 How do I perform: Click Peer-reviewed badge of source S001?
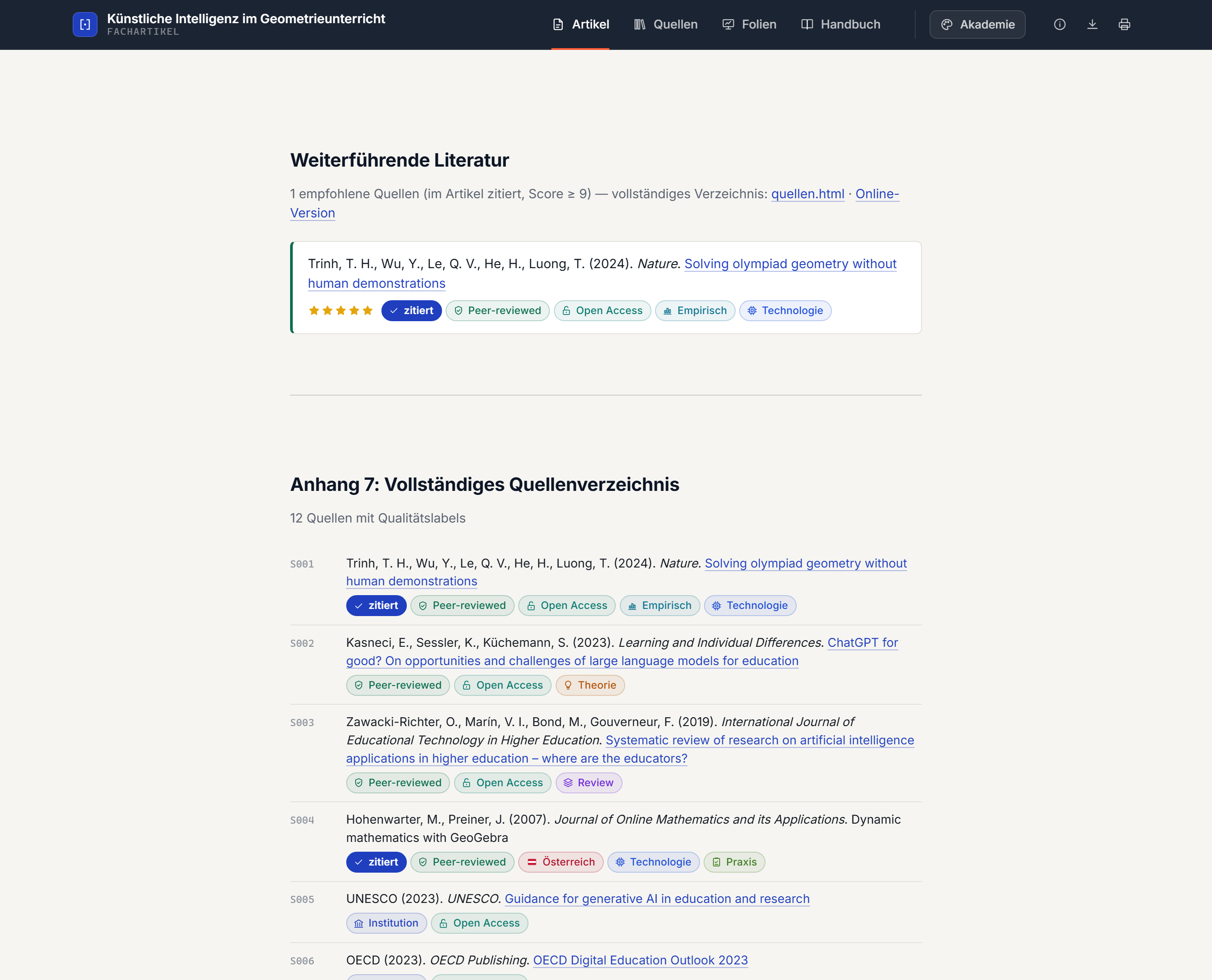coord(462,605)
